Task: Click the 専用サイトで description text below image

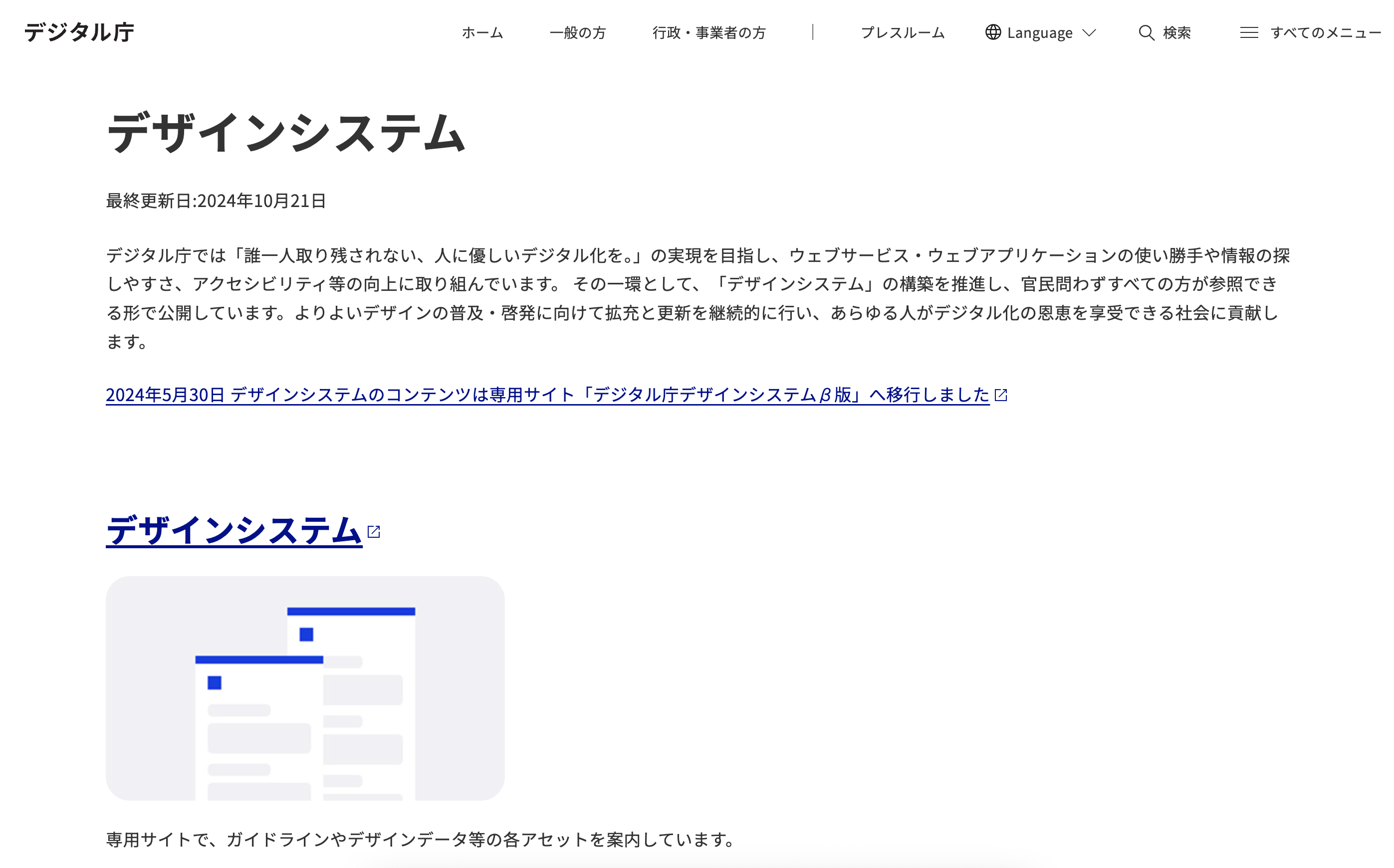Action: (x=420, y=839)
